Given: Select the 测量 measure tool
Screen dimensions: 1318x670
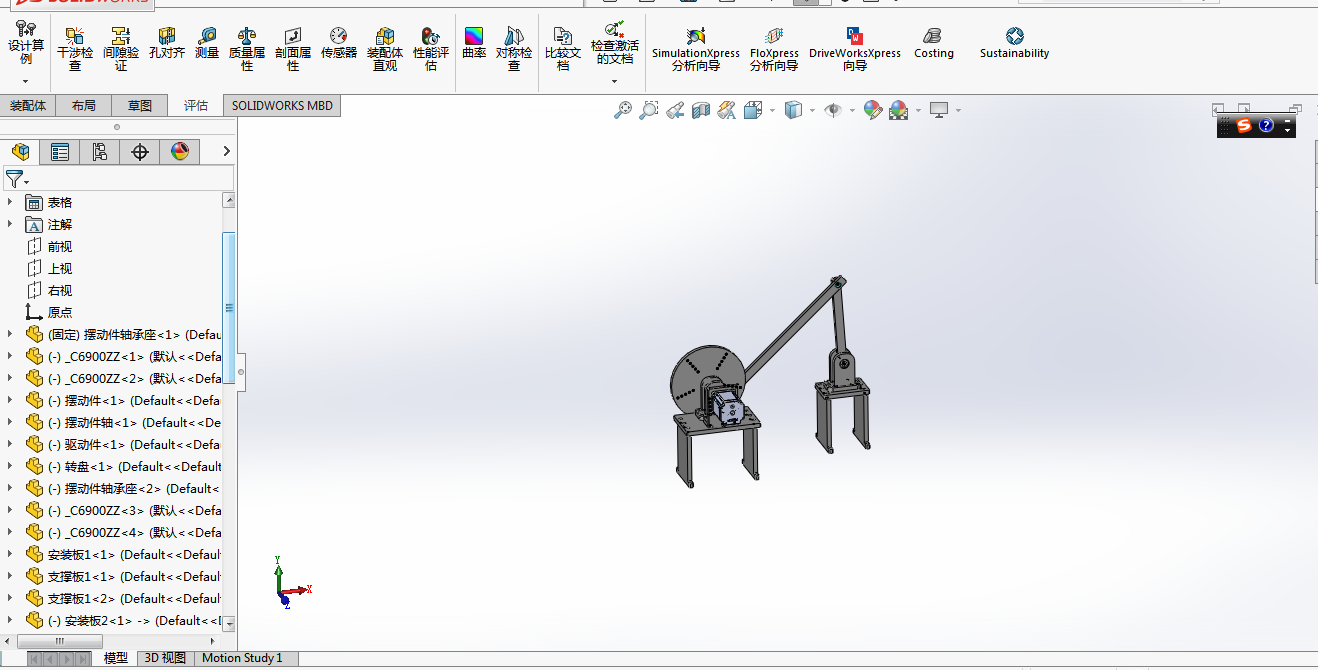Looking at the screenshot, I should (x=207, y=44).
